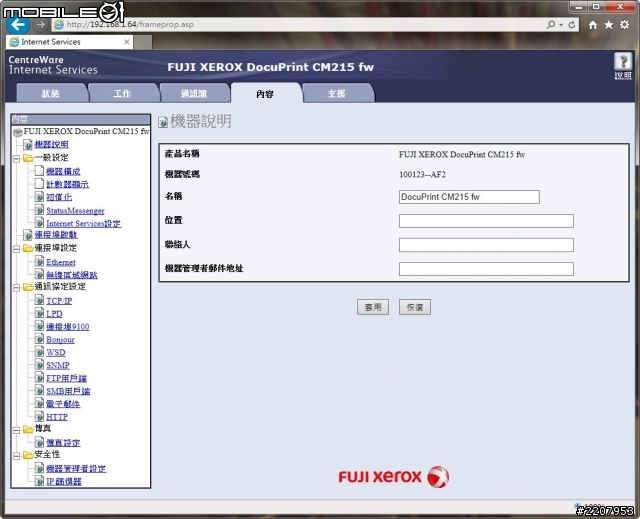The width and height of the screenshot is (640, 519).
Task: Click the 名稱 field containing DocuPrint CM215 fw
Action: 469,197
